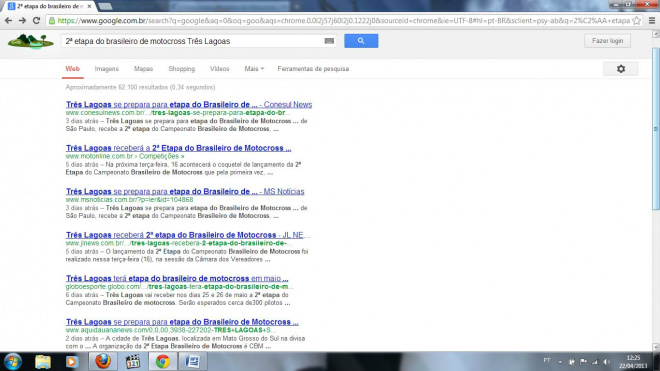Open a new tab

coord(105,6)
